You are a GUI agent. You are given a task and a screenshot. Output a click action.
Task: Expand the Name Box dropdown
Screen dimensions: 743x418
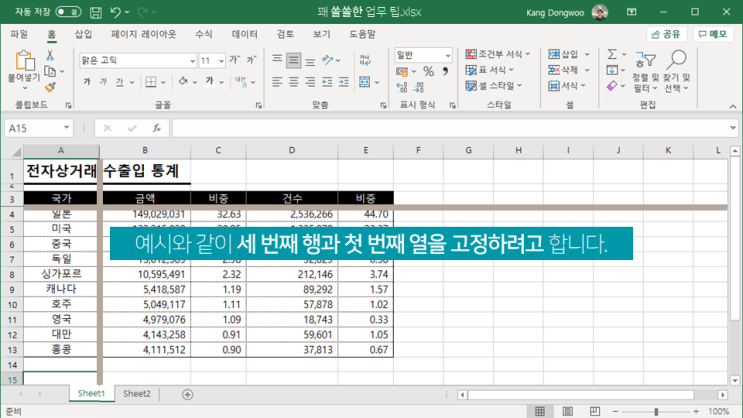point(66,127)
